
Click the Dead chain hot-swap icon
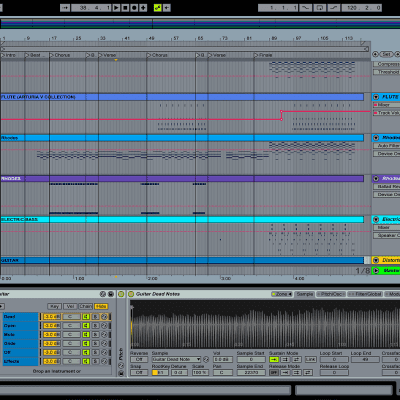(x=104, y=316)
